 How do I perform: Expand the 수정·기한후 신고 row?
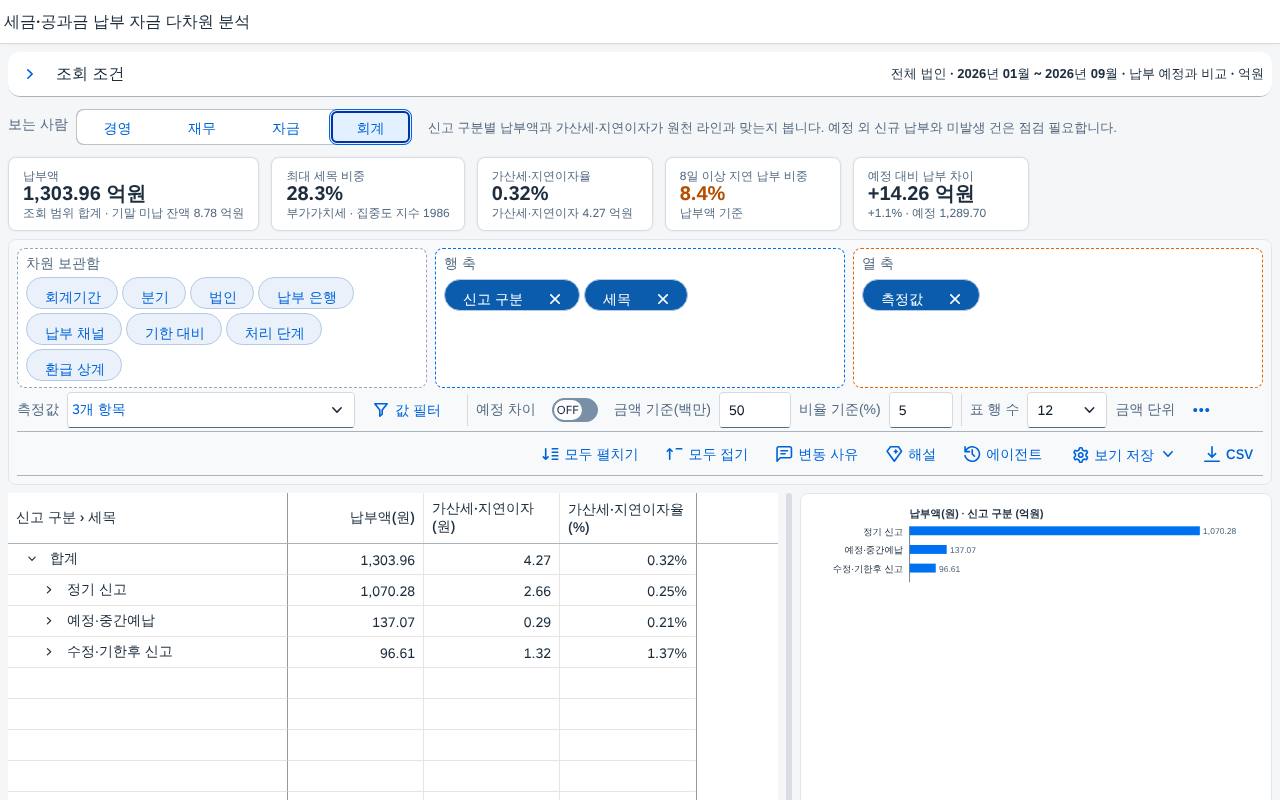49,652
